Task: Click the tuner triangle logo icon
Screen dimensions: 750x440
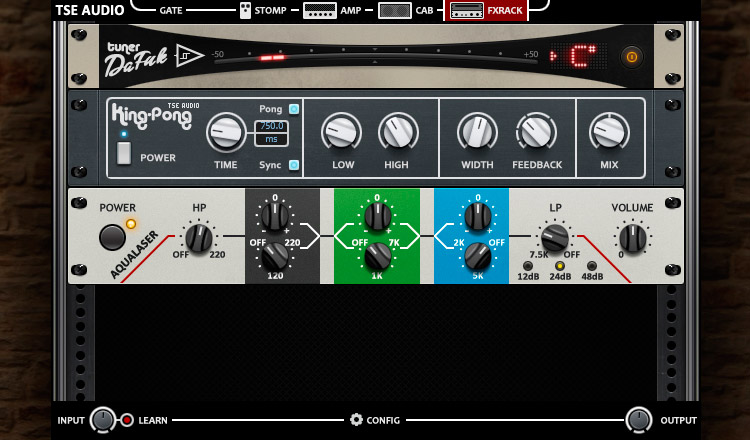Action: [x=189, y=56]
